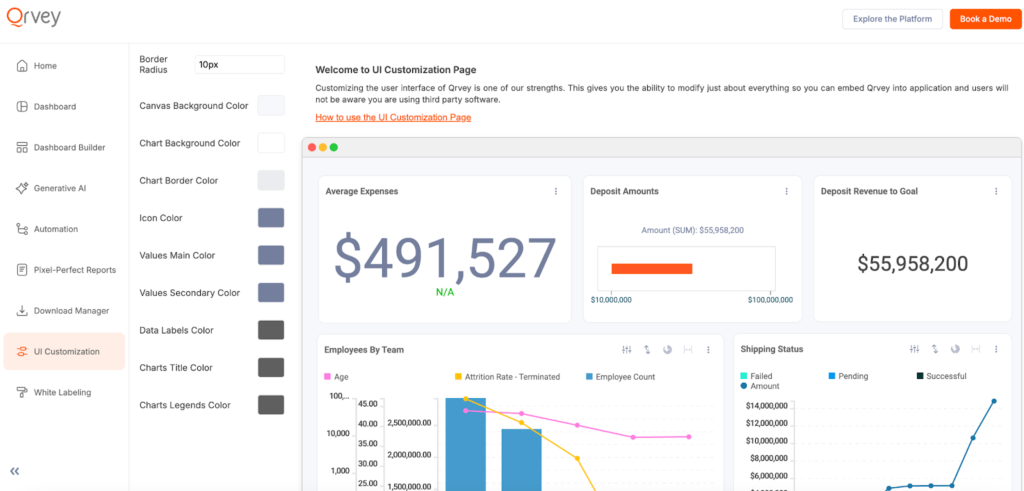Open the Average Expenses three-dot menu
The height and width of the screenshot is (491, 1024).
tap(556, 191)
